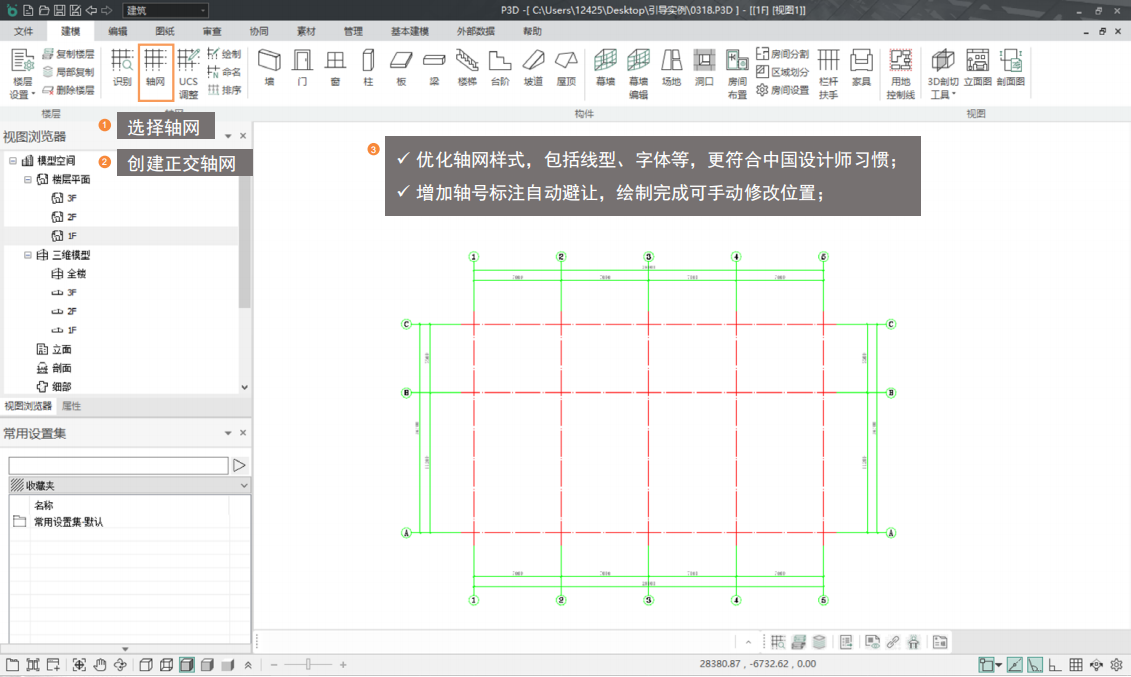Screen dimensions: 1131x677
Task: Click 复制楼层 copy floor button
Action: pos(69,54)
